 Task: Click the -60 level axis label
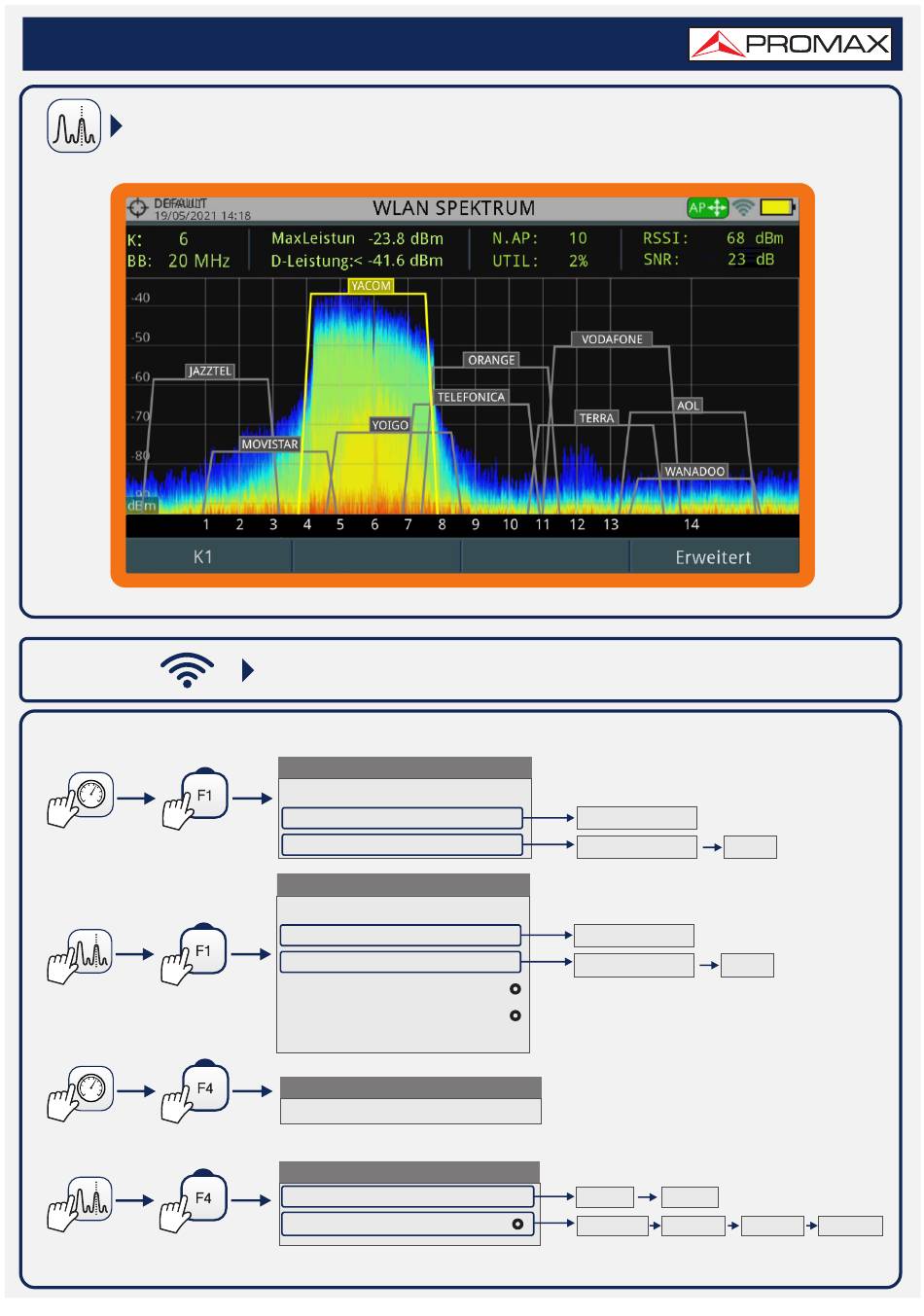141,376
